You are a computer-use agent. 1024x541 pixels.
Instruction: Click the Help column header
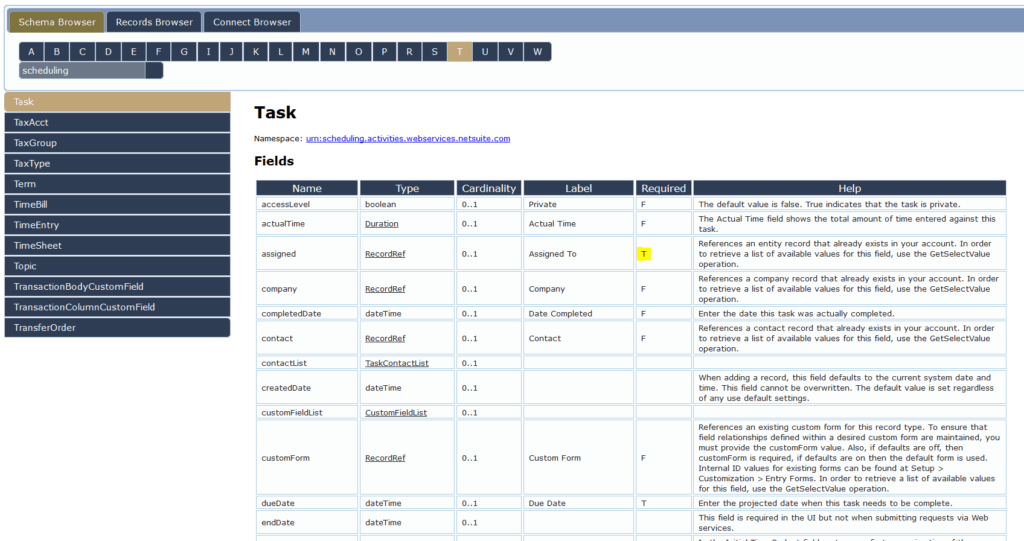click(x=850, y=188)
